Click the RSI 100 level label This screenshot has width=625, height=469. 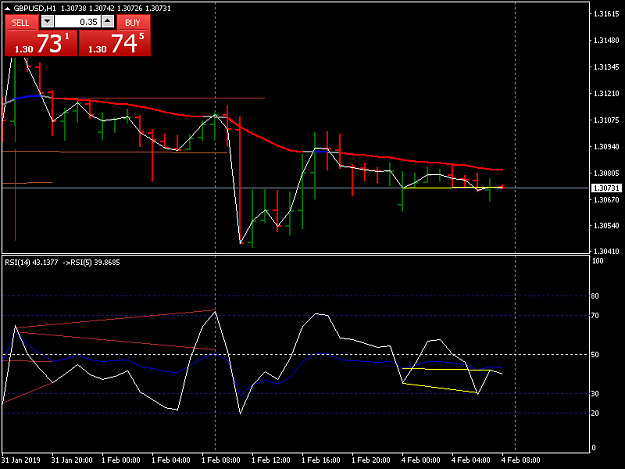point(598,261)
